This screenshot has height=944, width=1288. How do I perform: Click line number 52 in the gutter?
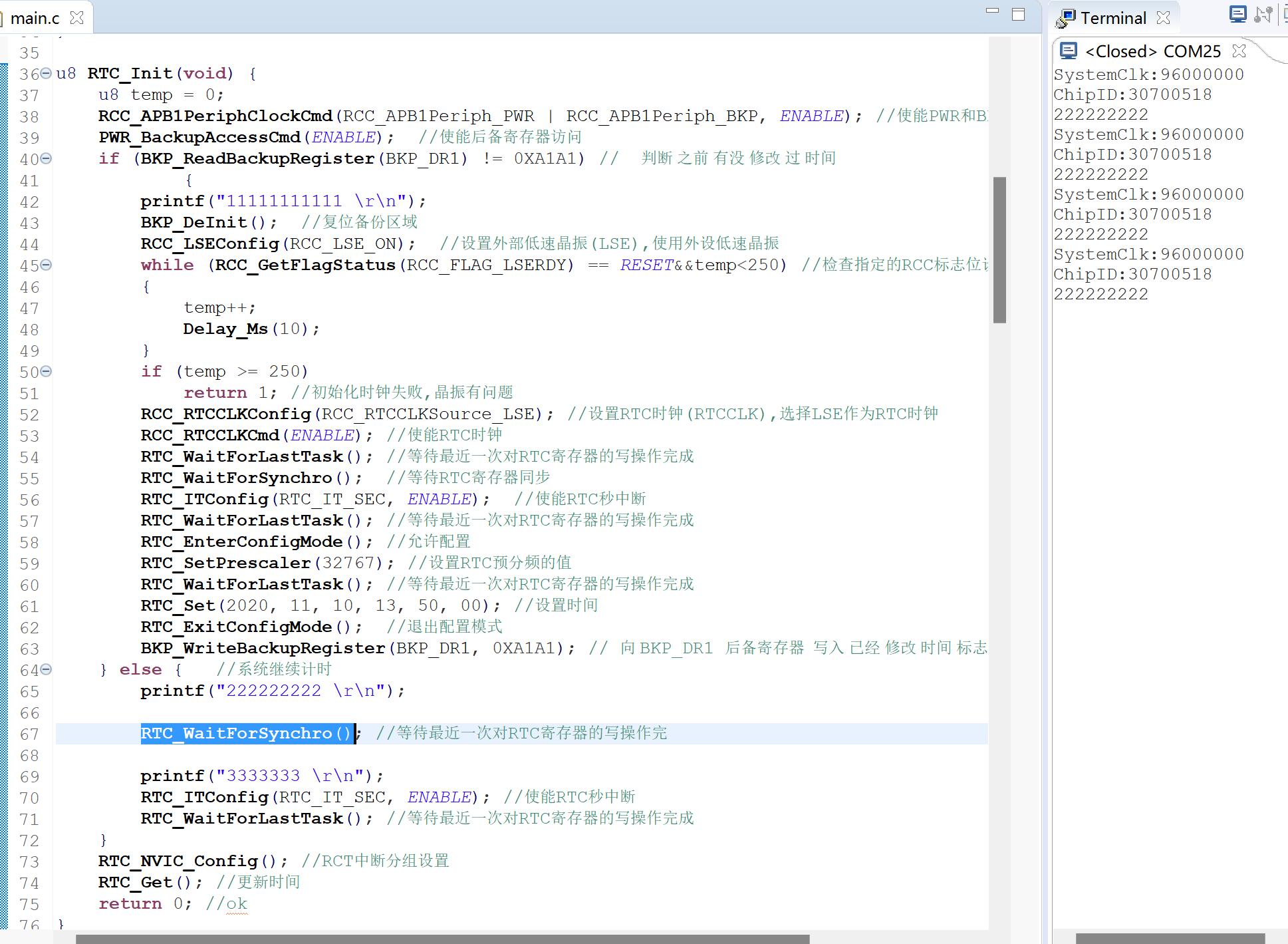[29, 414]
